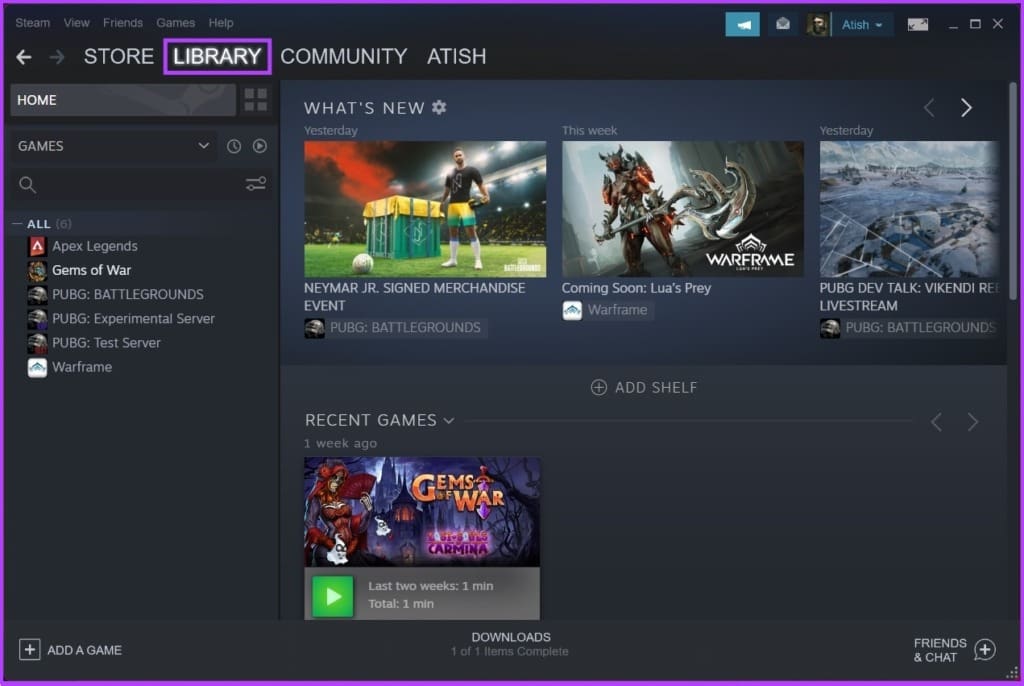Viewport: 1024px width, 686px height.
Task: Open the Games menu
Action: coord(175,23)
